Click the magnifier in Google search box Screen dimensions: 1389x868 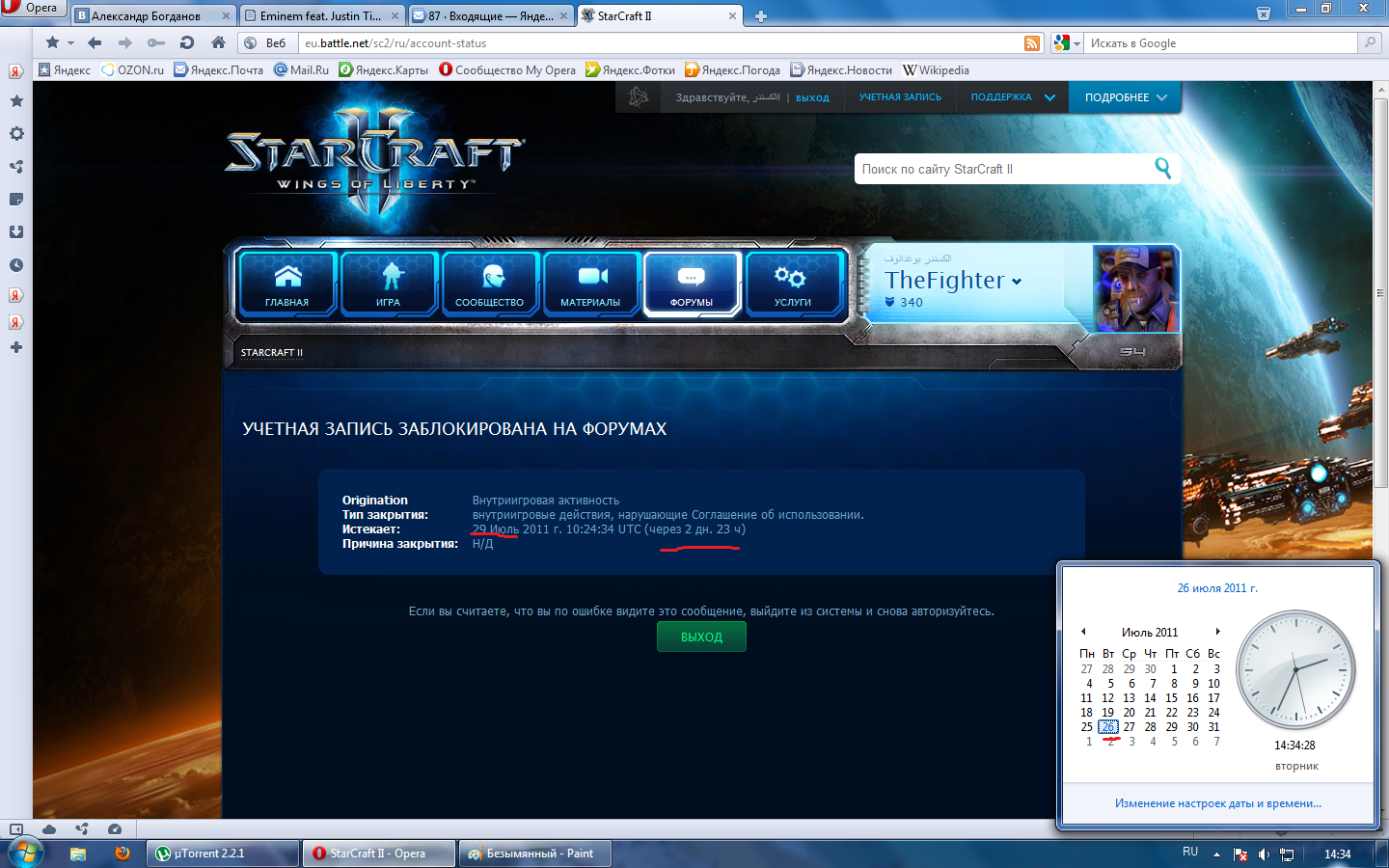pos(1369,42)
